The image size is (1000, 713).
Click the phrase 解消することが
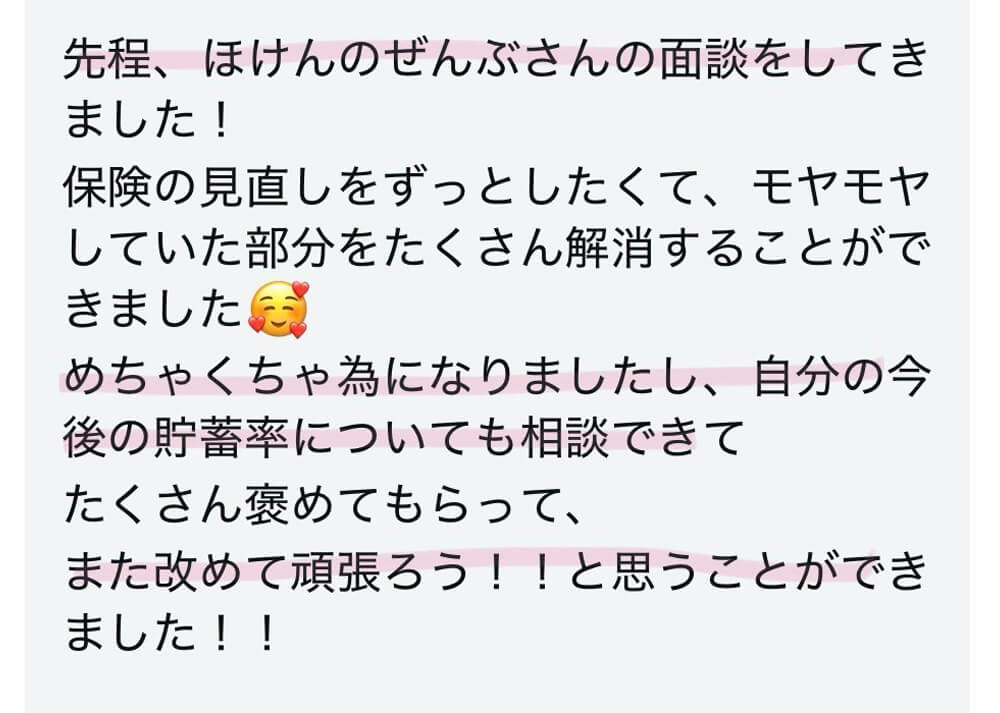tap(723, 249)
